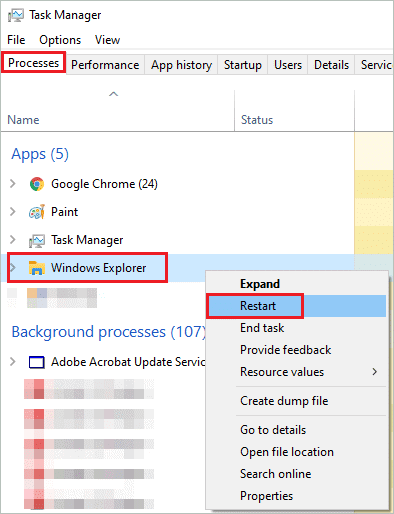This screenshot has width=394, height=514.
Task: Click the Adobe Acrobat Update Service icon
Action: click(37, 362)
